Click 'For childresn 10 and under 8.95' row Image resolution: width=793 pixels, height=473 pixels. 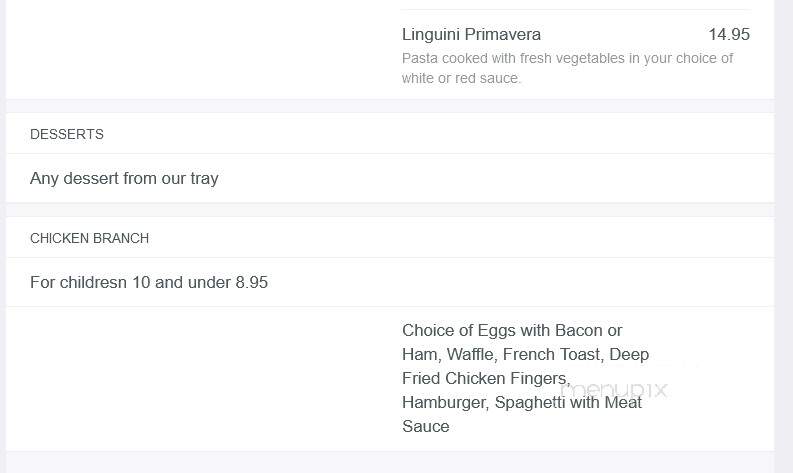coord(390,282)
